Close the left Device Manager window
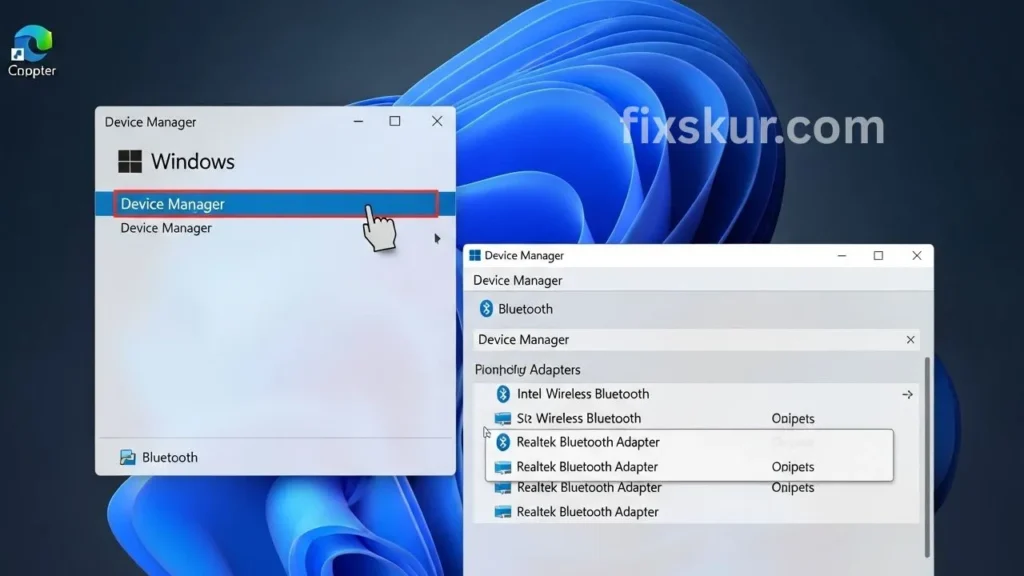This screenshot has height=576, width=1024. pos(437,121)
